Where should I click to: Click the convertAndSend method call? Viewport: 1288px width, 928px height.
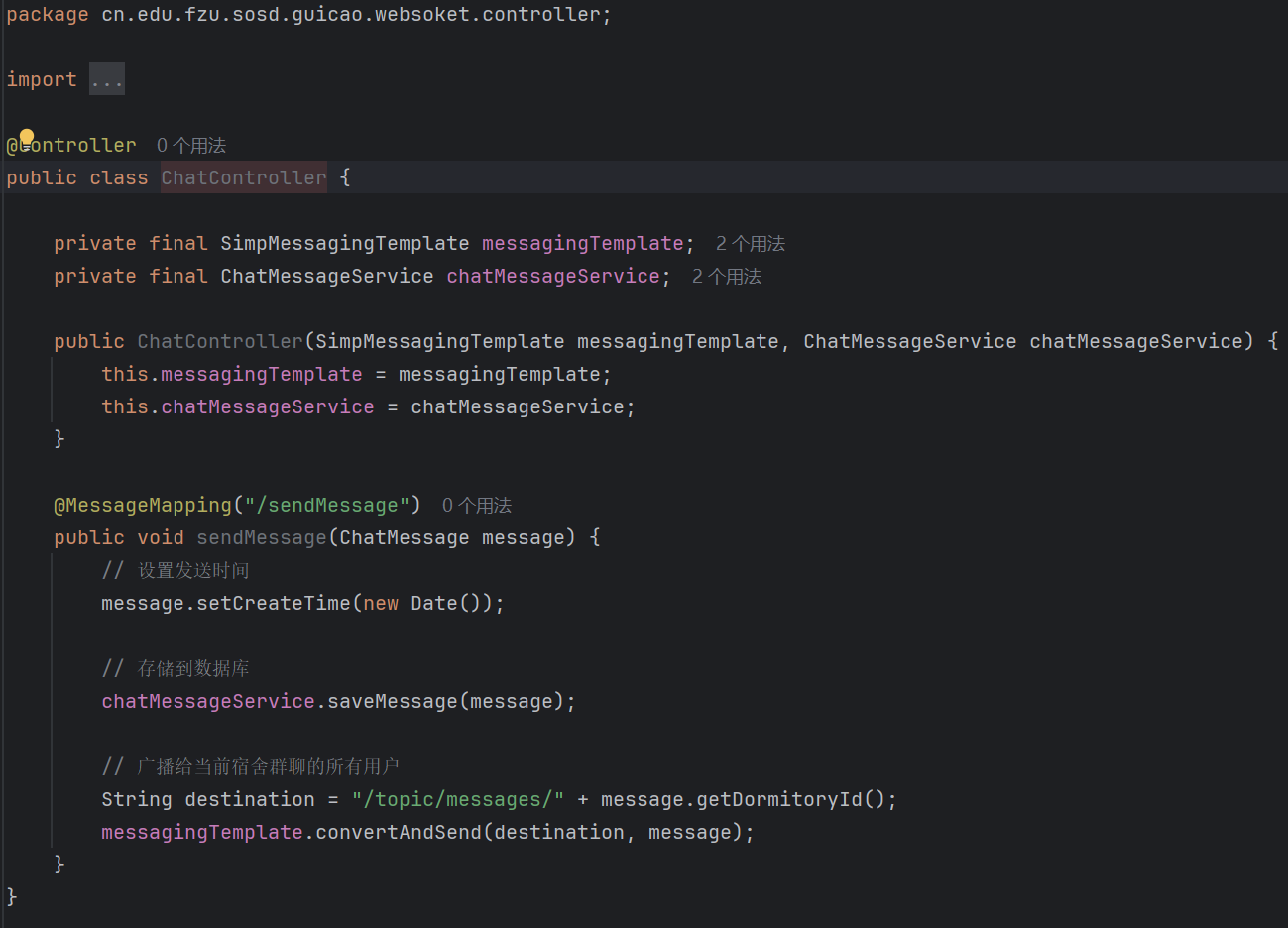pos(399,833)
